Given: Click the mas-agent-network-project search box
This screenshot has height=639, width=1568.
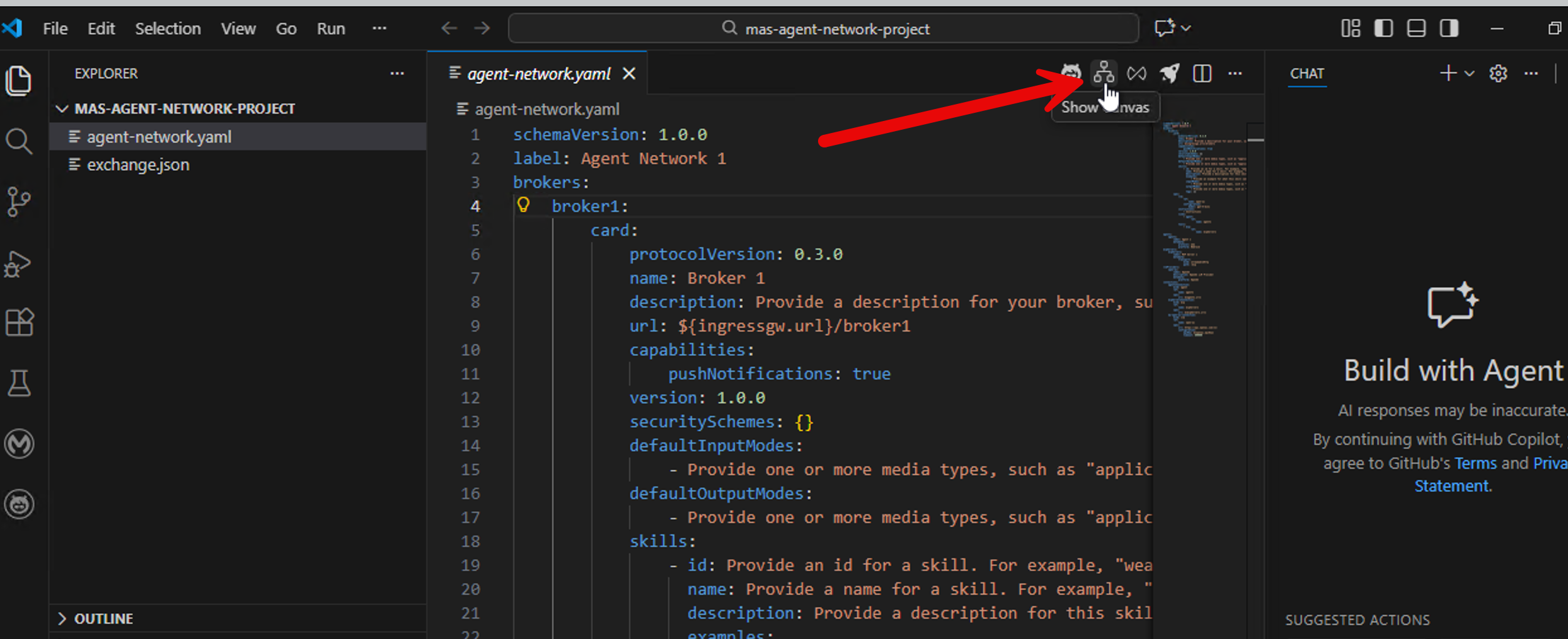Looking at the screenshot, I should point(823,28).
